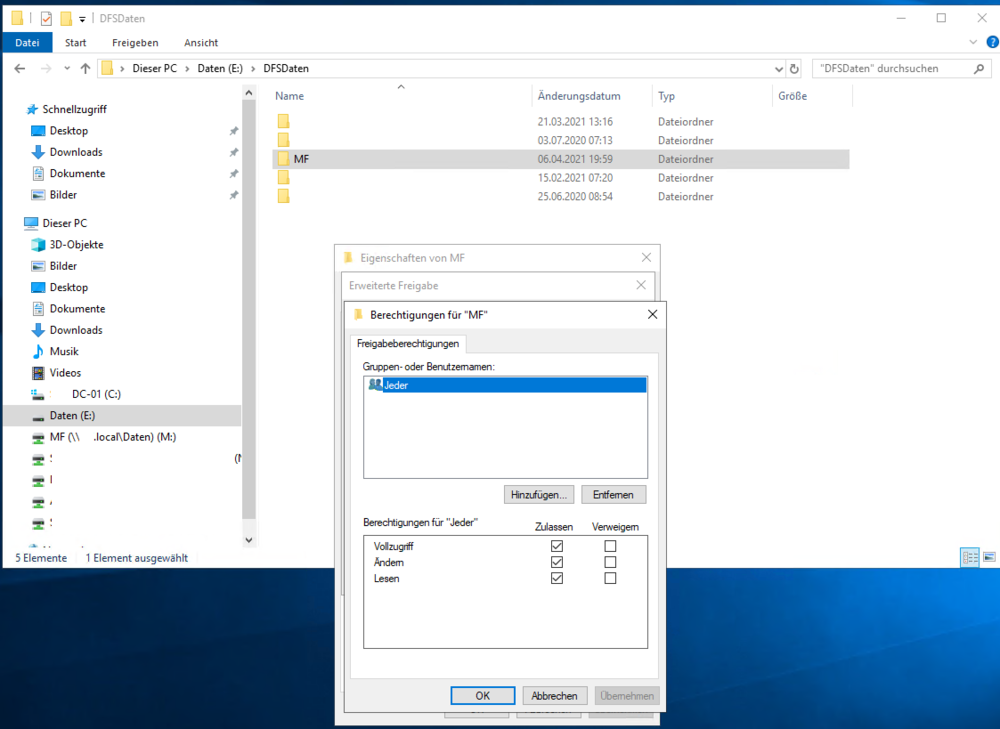Viewport: 1000px width, 729px height.
Task: Uncheck Lesen Zulassen checkbox
Action: point(557,578)
